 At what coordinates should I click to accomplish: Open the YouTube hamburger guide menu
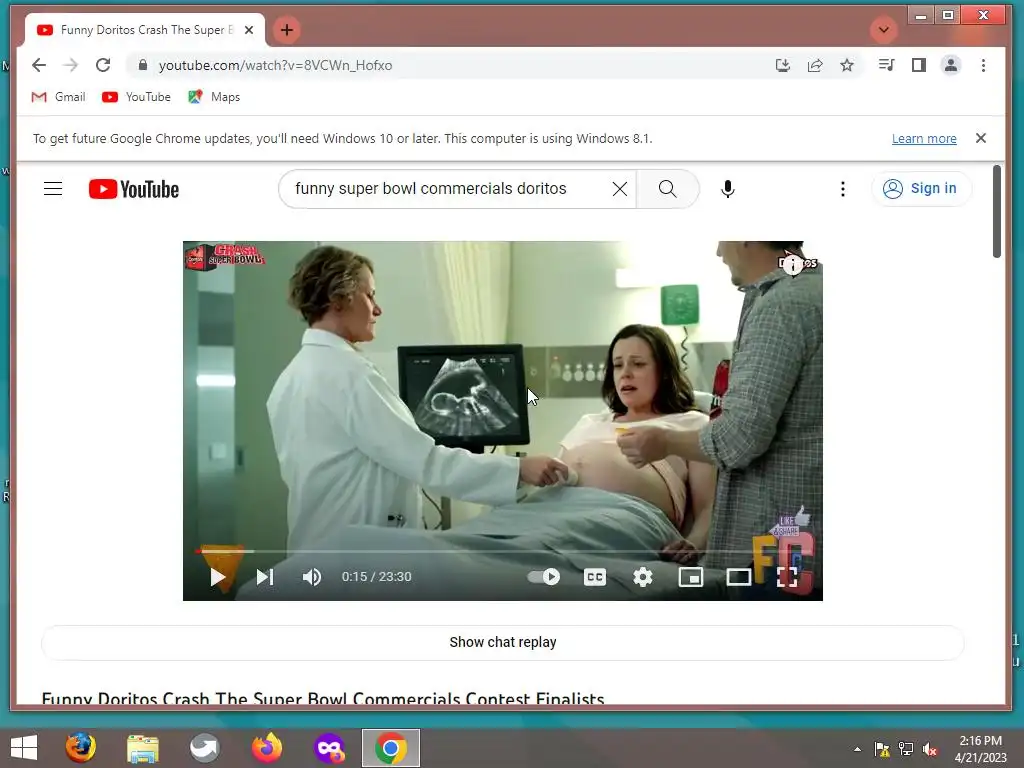tap(53, 189)
